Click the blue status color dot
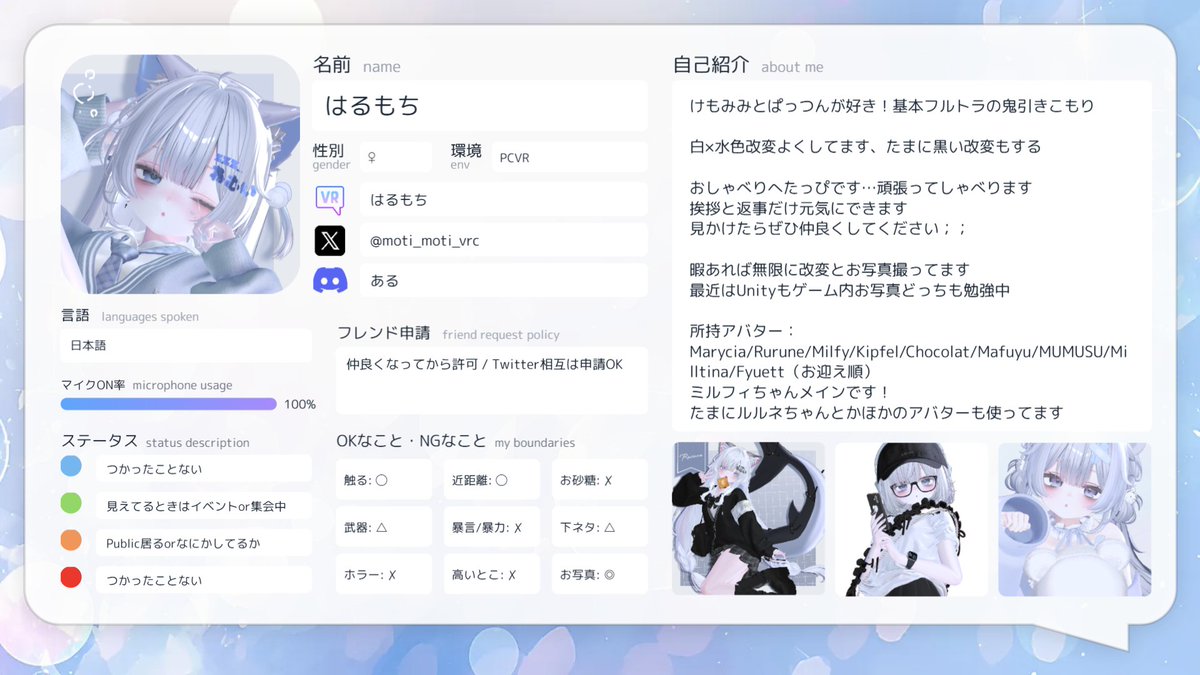 pos(71,466)
